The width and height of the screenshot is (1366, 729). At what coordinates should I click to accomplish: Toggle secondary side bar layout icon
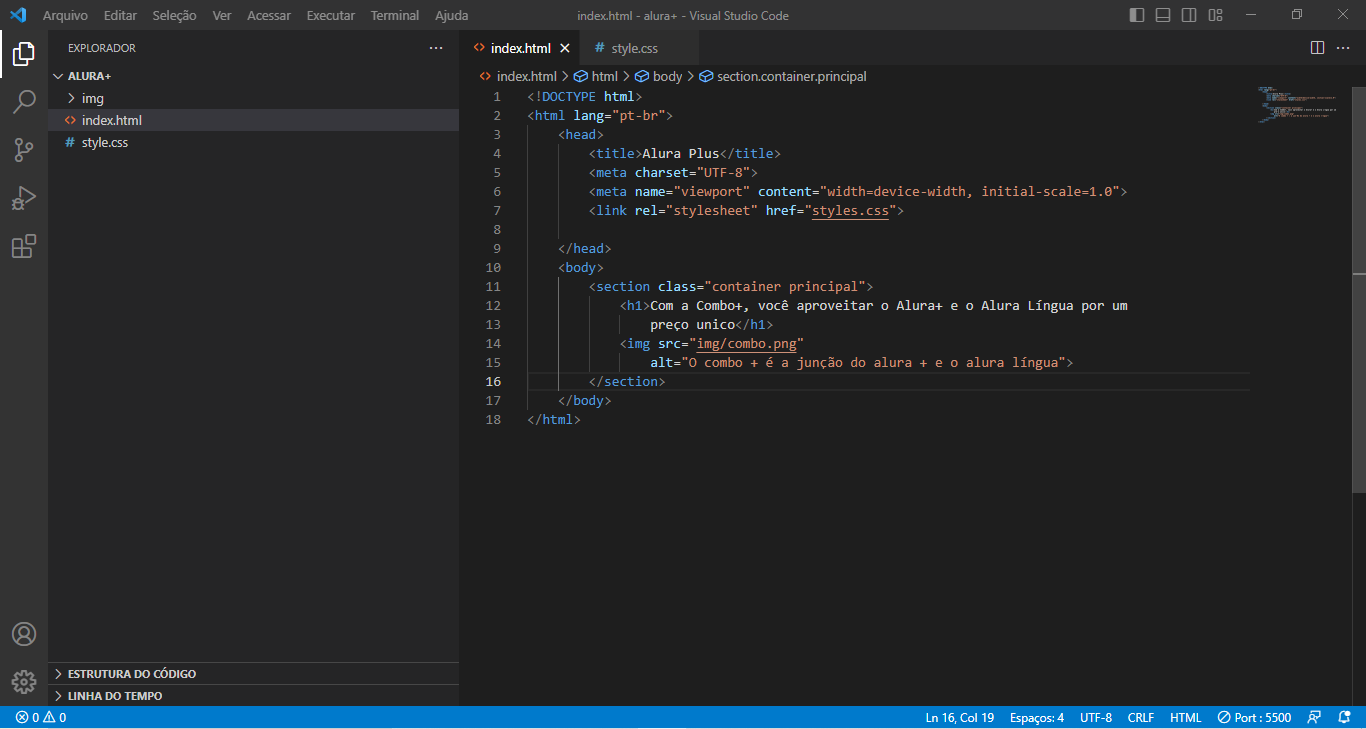tap(1189, 15)
